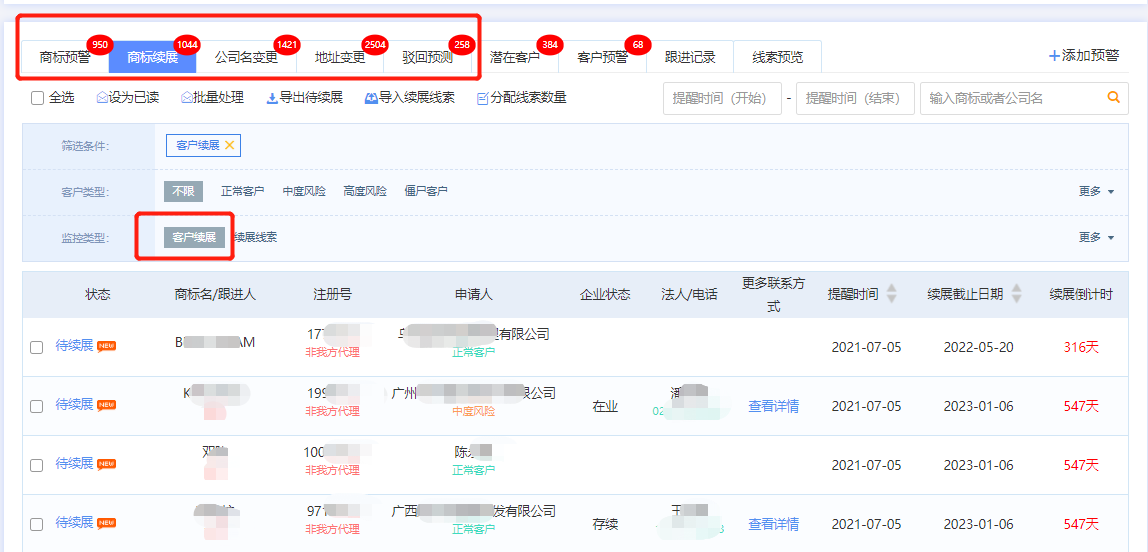1148x552 pixels.
Task: Filter by 中度风险
Action: pos(304,191)
